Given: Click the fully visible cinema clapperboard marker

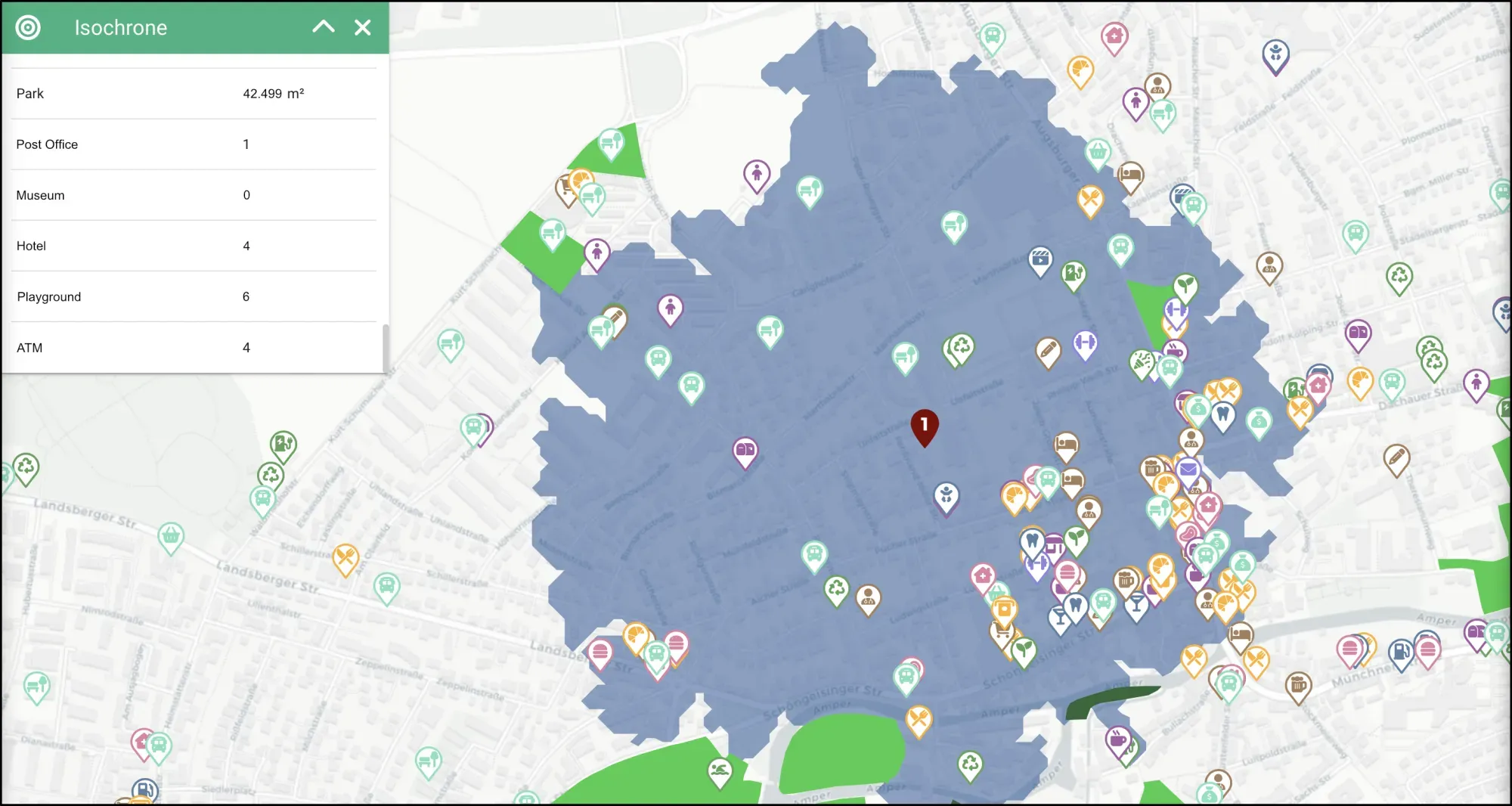Looking at the screenshot, I should 1040,262.
